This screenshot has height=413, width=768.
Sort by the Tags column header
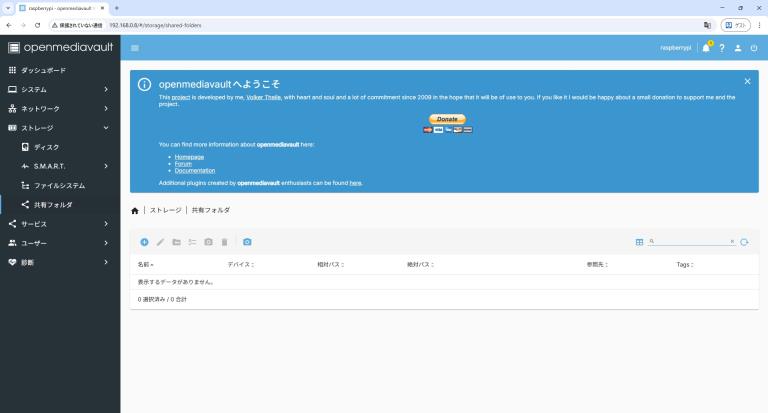click(685, 265)
